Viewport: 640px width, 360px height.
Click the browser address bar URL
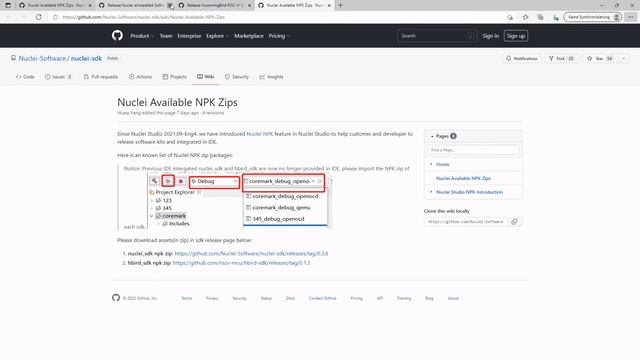pyautogui.click(x=144, y=17)
